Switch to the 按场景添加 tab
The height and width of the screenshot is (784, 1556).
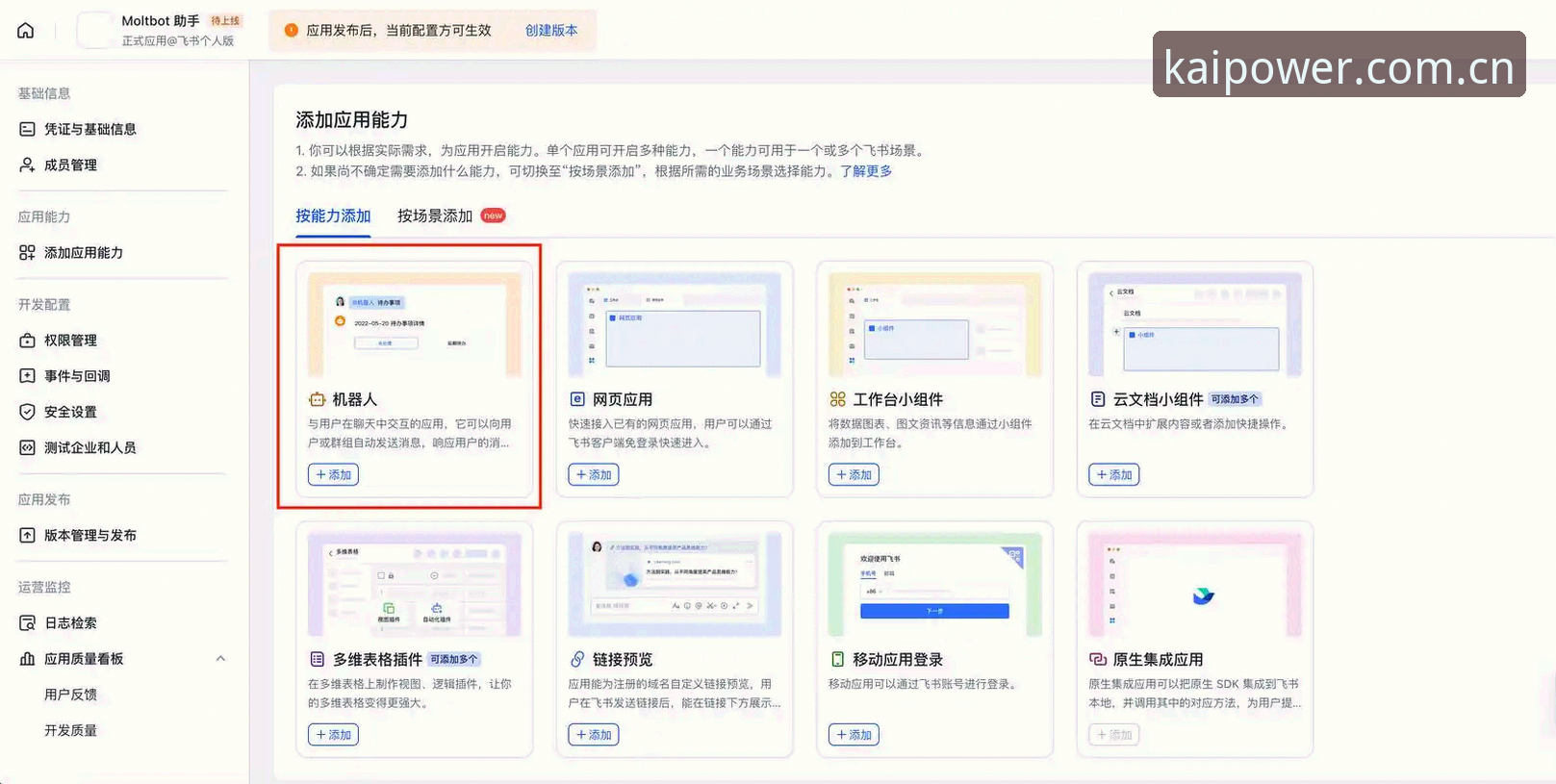(435, 215)
